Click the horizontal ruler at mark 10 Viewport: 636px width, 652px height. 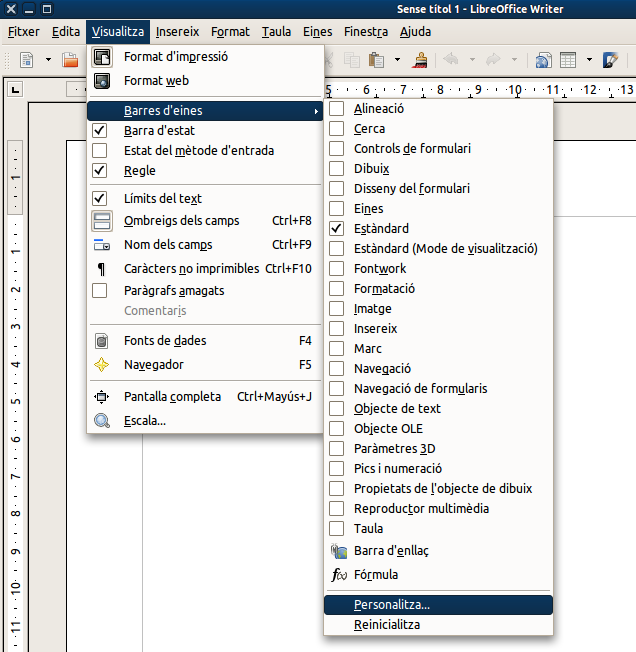(515, 90)
